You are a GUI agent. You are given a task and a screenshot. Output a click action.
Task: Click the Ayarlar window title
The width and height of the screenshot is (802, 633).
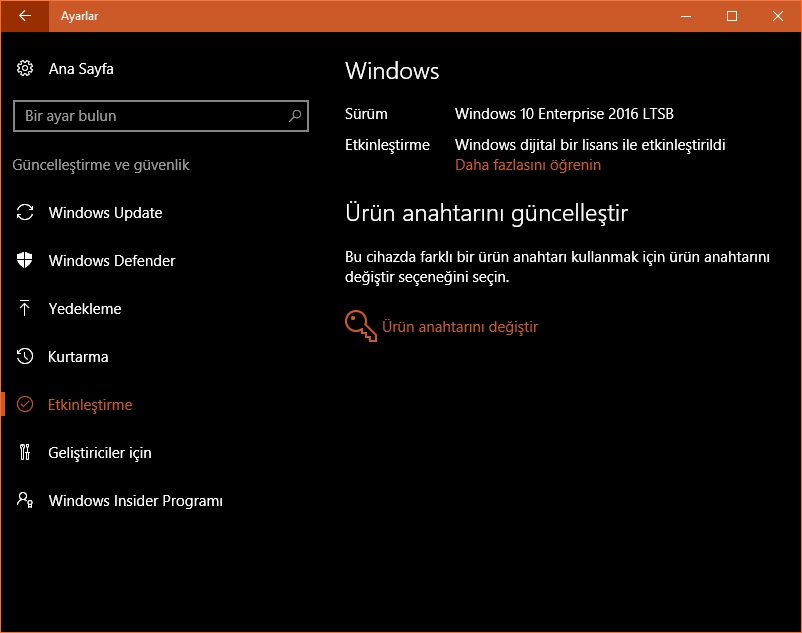(79, 16)
